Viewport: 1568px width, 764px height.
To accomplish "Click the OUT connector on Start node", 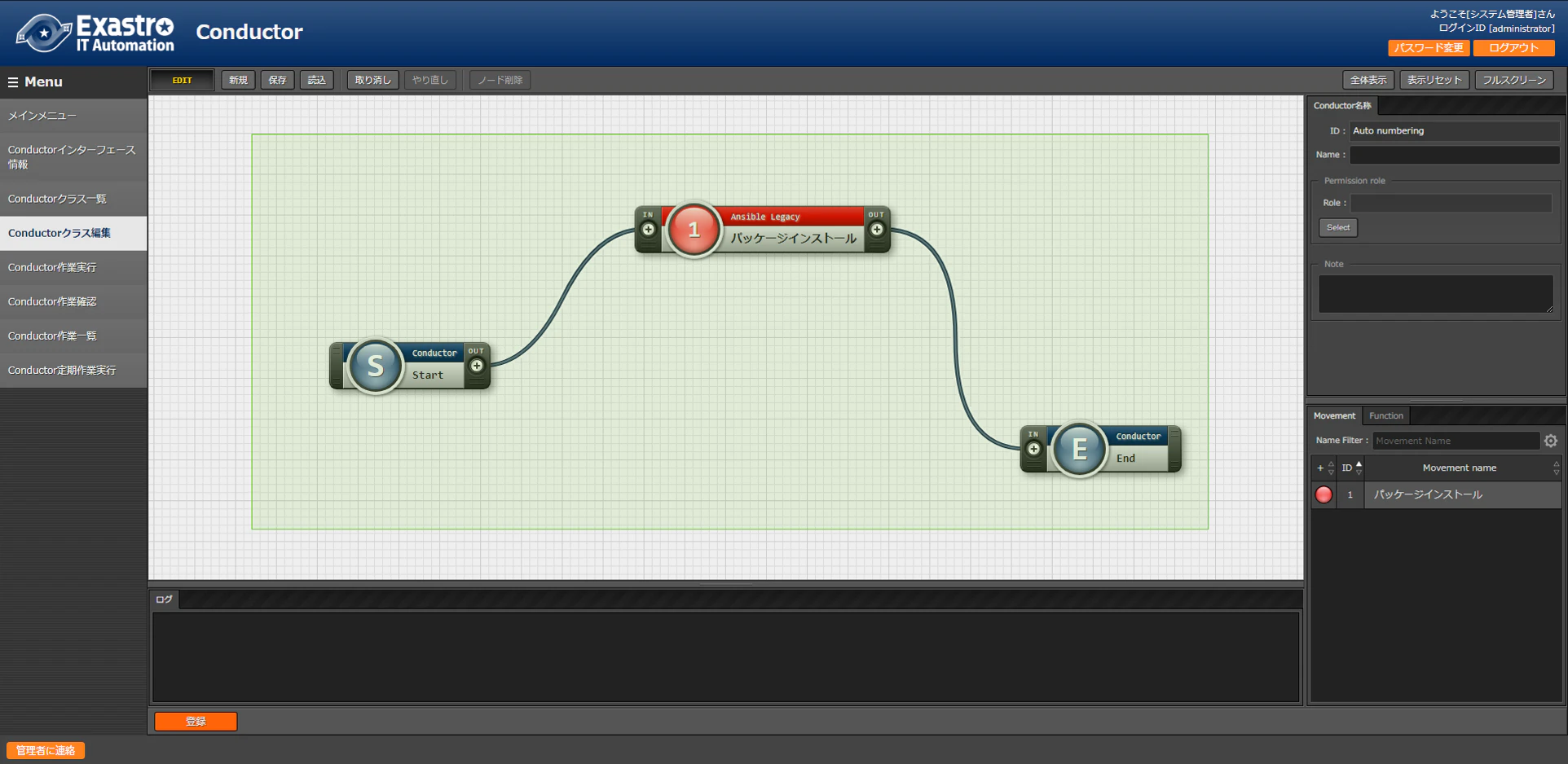I will pyautogui.click(x=477, y=366).
